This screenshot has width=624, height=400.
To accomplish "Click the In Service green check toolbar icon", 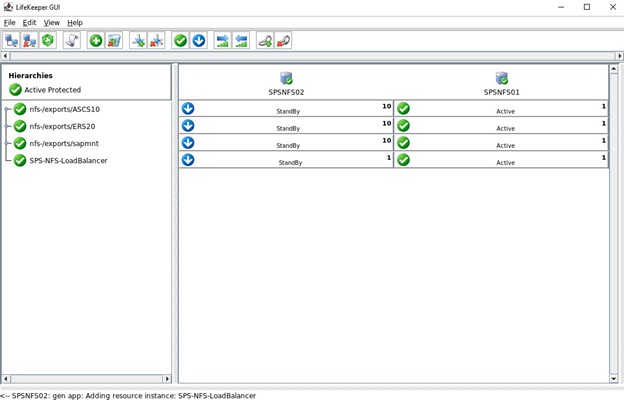I will point(180,41).
